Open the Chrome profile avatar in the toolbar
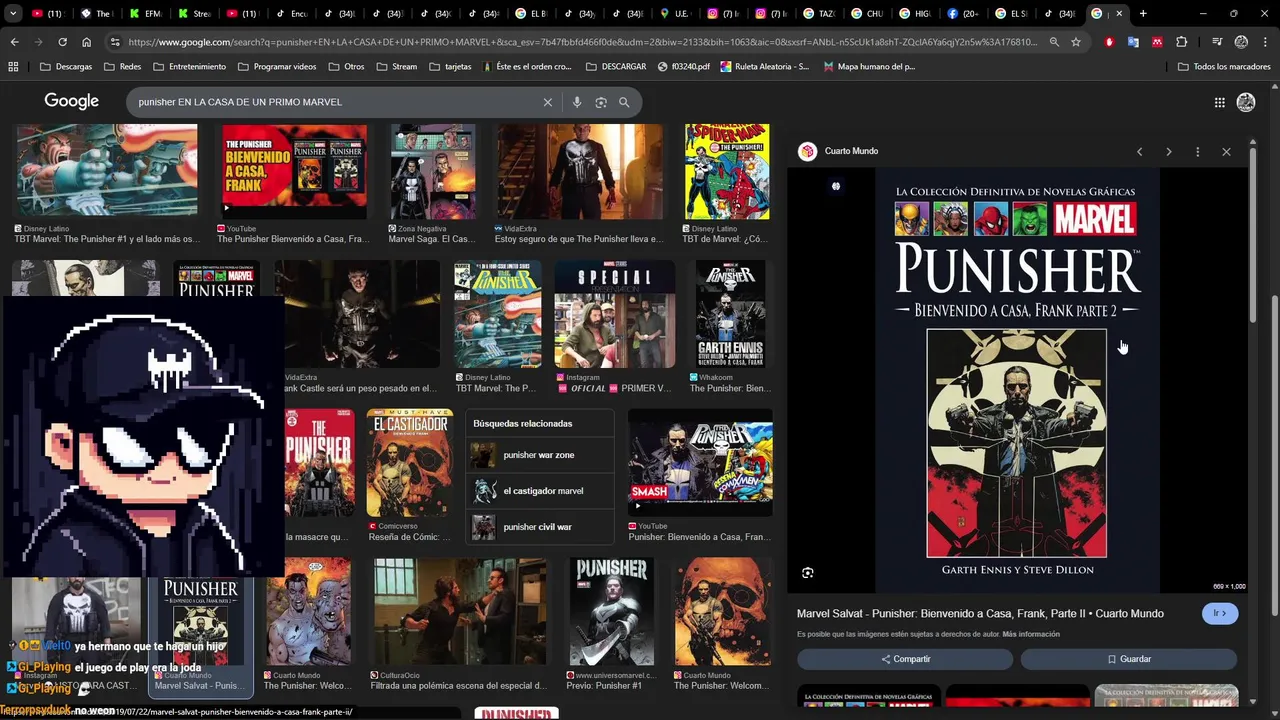This screenshot has height=720, width=1280. (x=1241, y=42)
